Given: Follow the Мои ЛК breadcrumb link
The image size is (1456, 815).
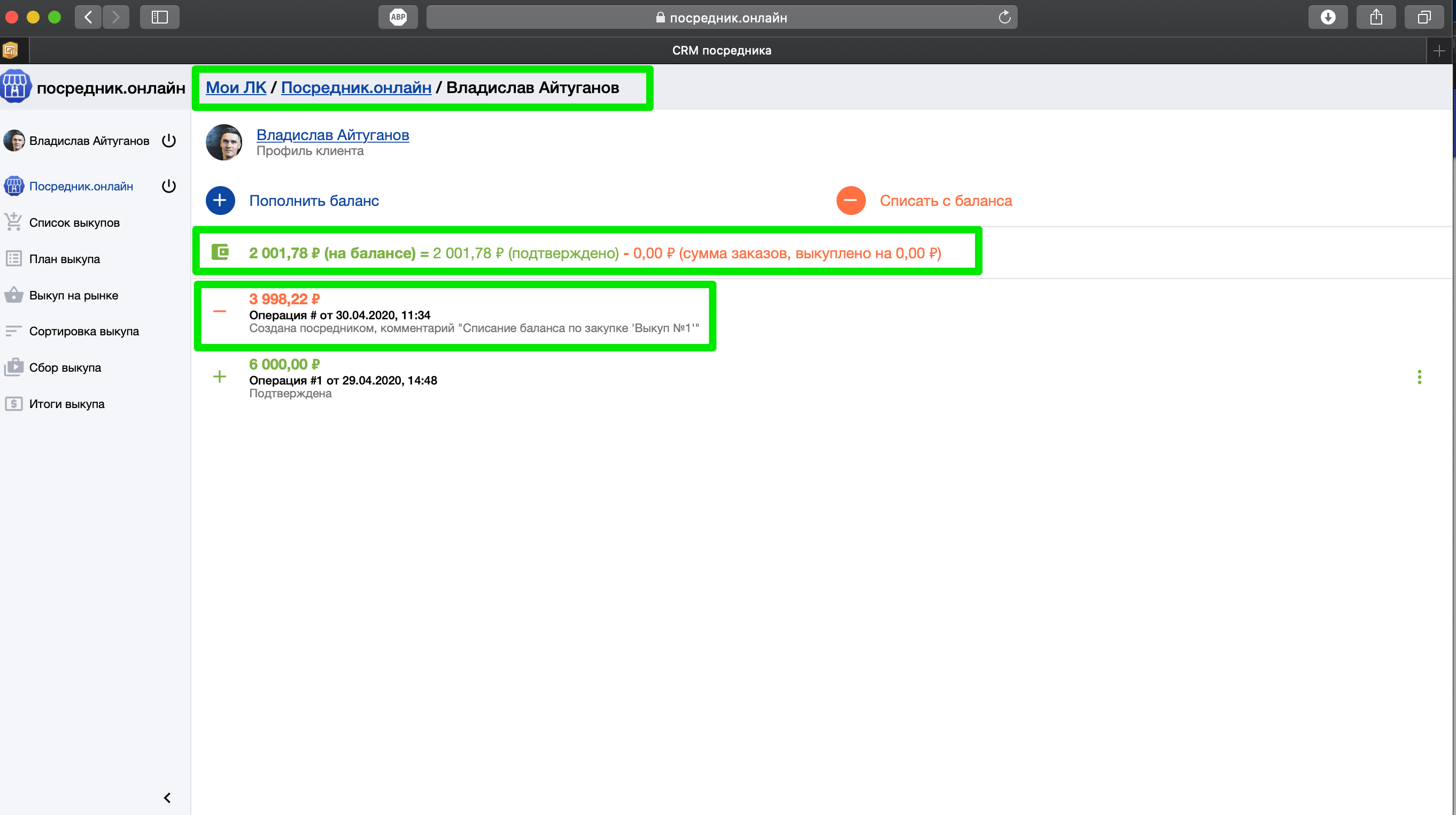Looking at the screenshot, I should pyautogui.click(x=236, y=88).
